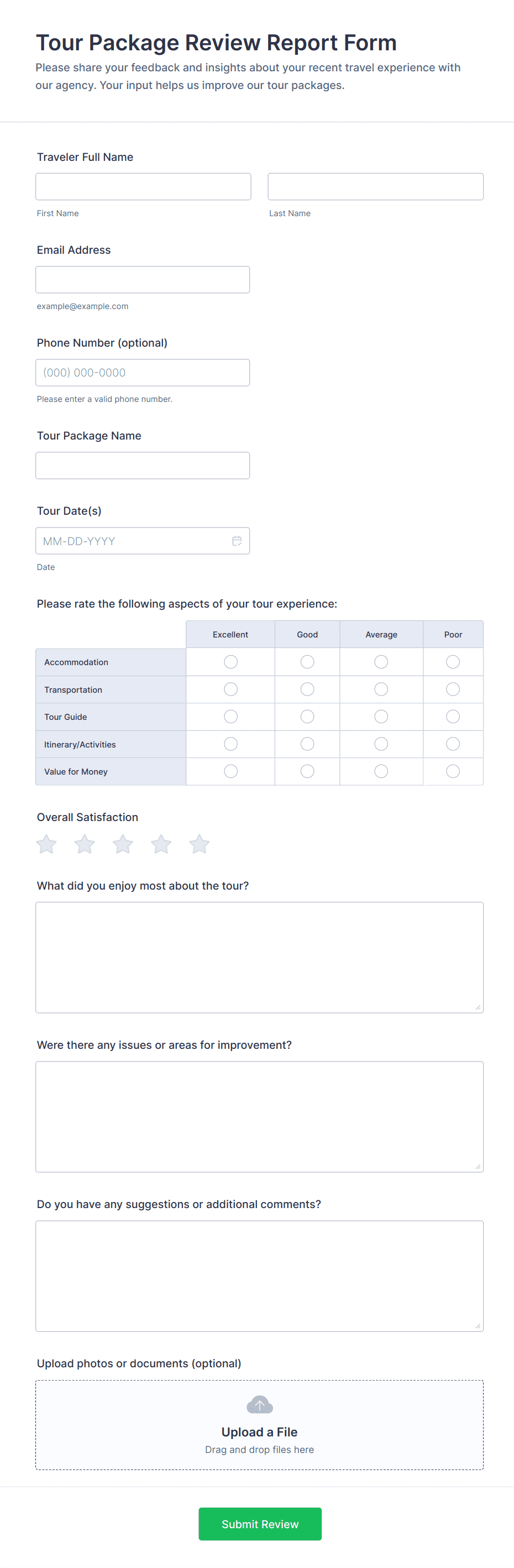514x1568 pixels.
Task: Select Average for Tour Guide
Action: 381,717
